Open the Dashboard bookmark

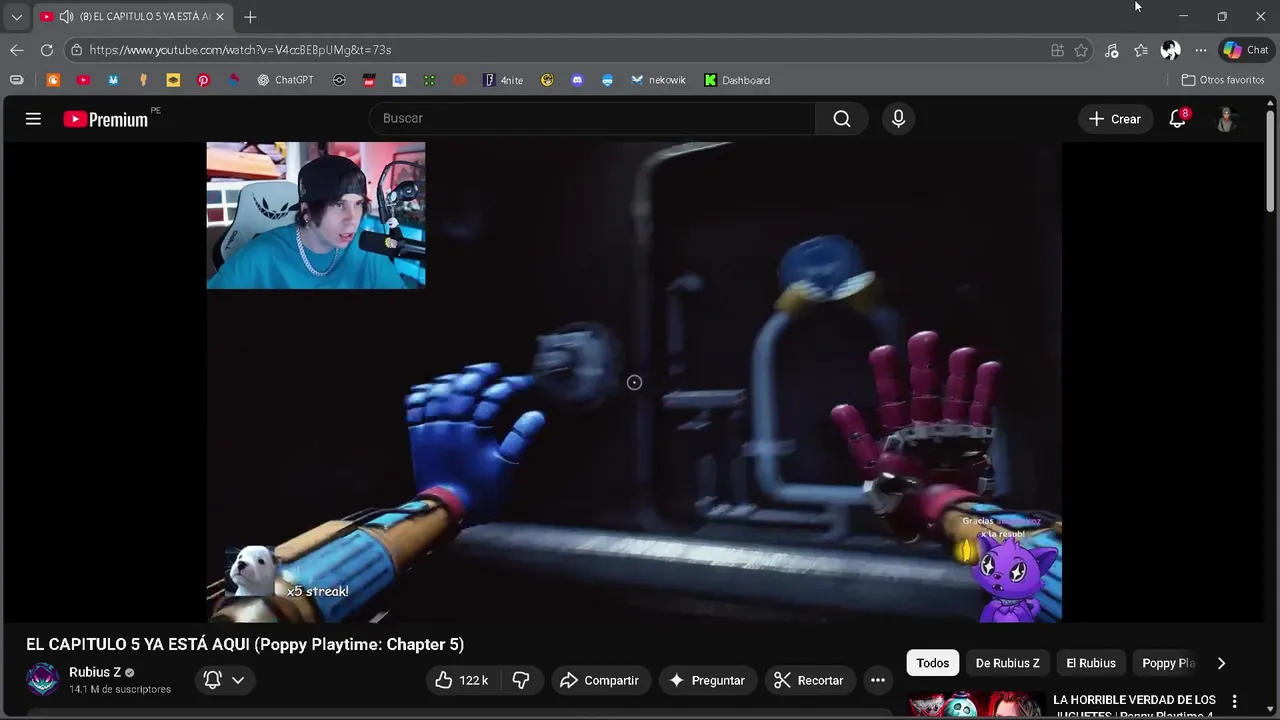pos(737,80)
